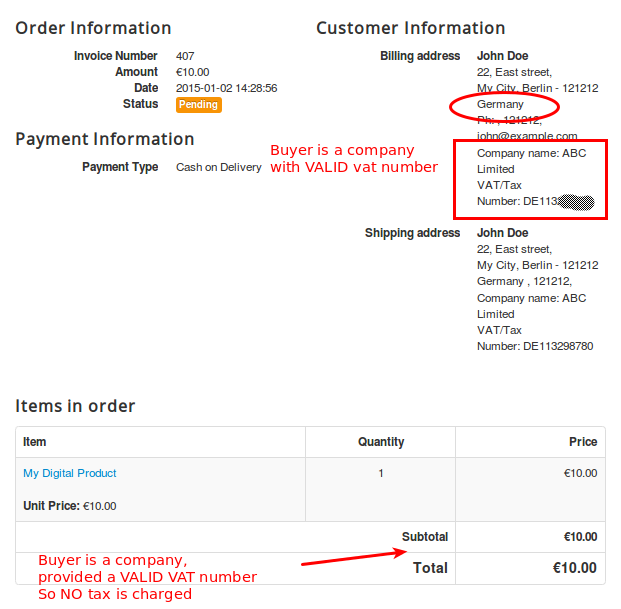This screenshot has height=609, width=621.
Task: Click the Quantity column header
Action: click(x=380, y=442)
